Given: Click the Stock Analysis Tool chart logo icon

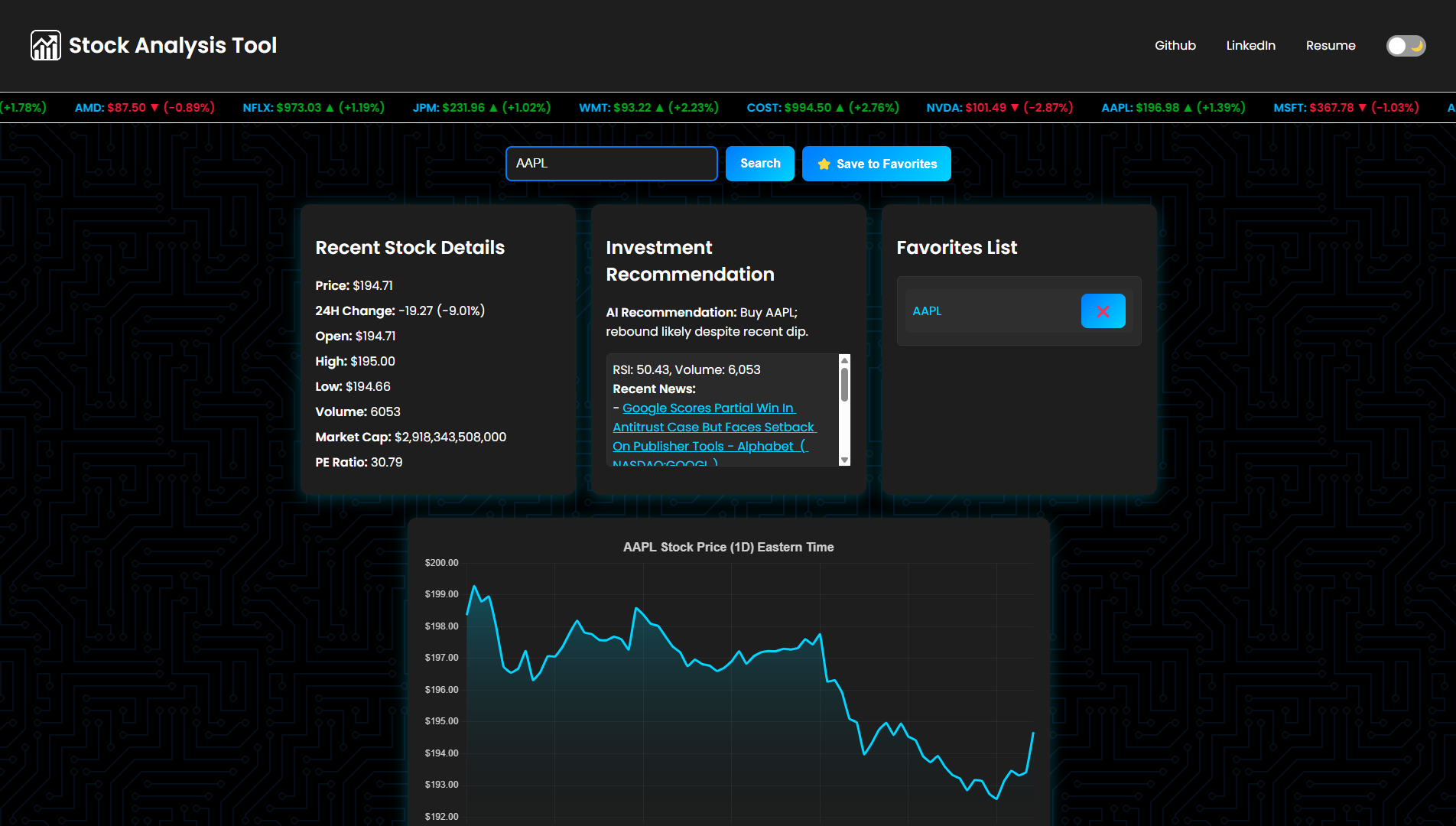Looking at the screenshot, I should coord(46,45).
